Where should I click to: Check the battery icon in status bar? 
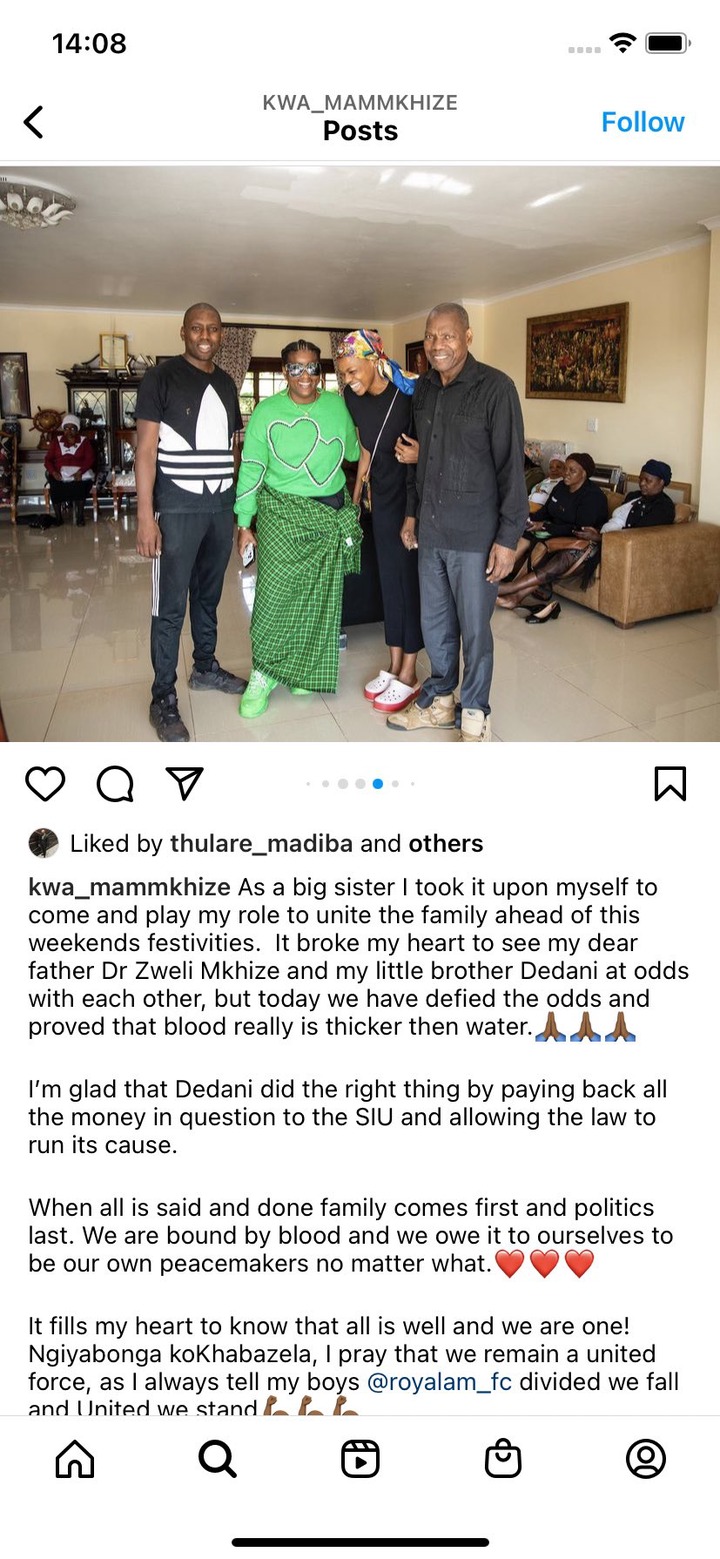[667, 44]
